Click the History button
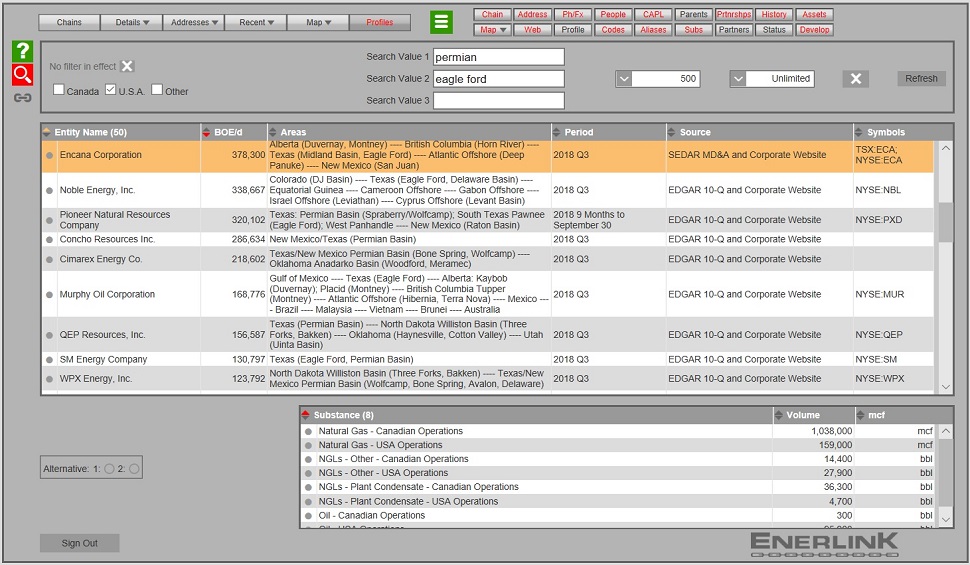Screen dimensions: 970x565 [x=774, y=14]
